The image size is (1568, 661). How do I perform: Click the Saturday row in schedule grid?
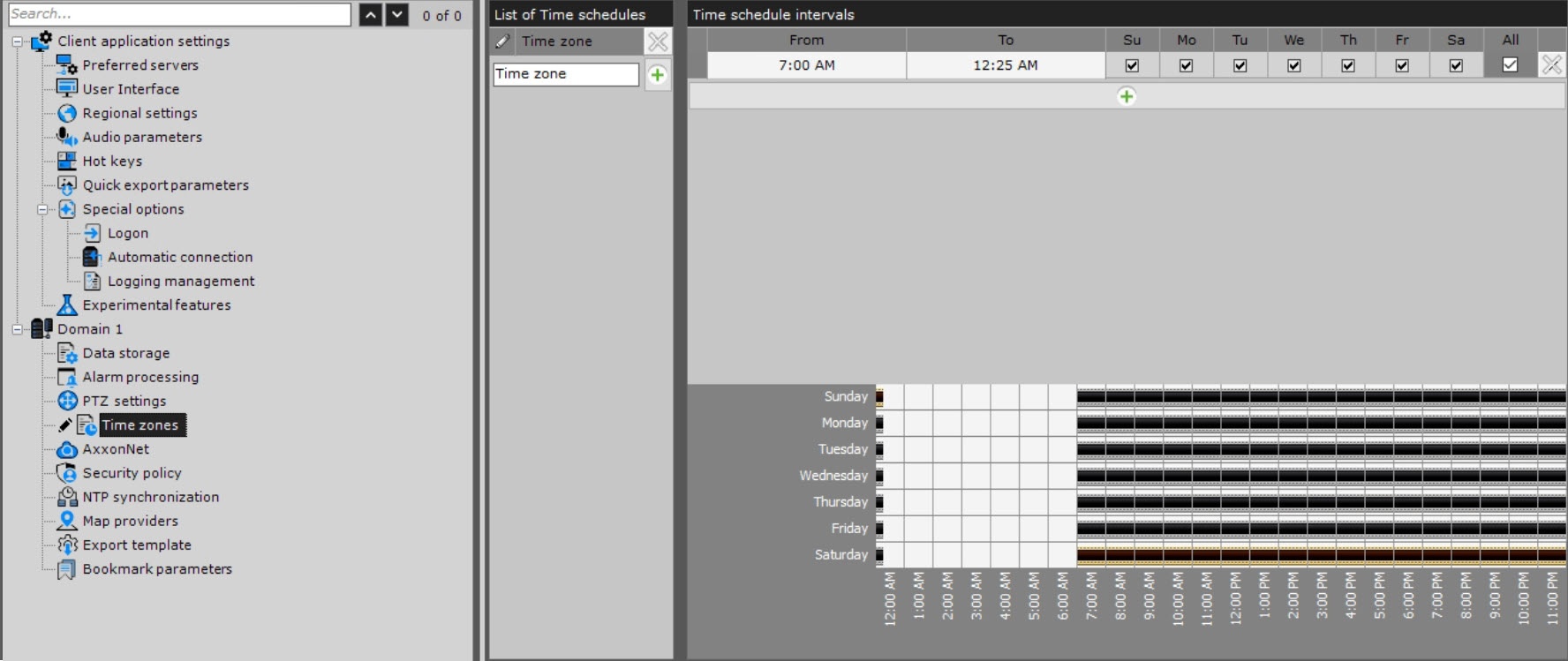1221,555
